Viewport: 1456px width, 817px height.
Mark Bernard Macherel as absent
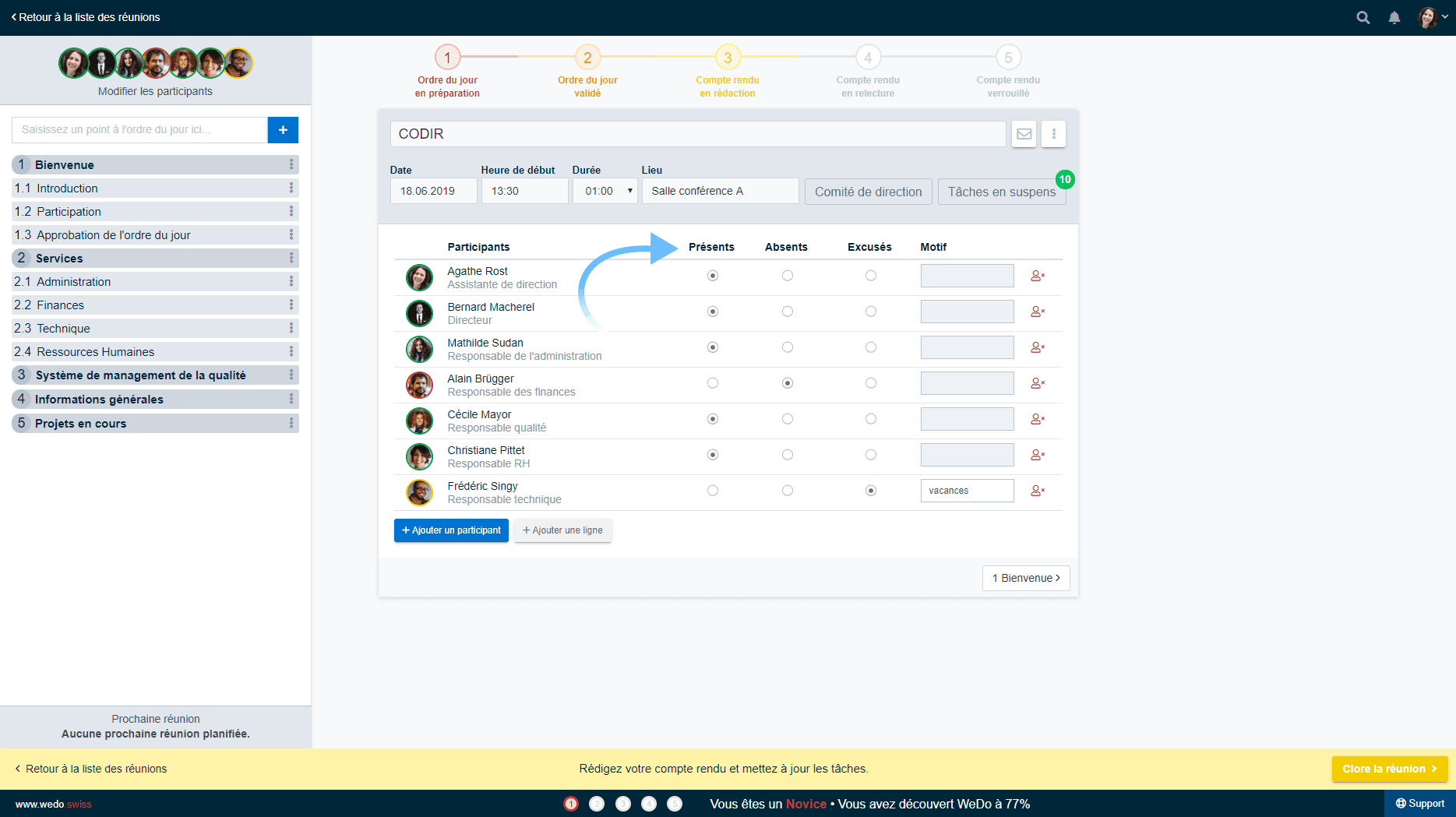click(x=788, y=312)
